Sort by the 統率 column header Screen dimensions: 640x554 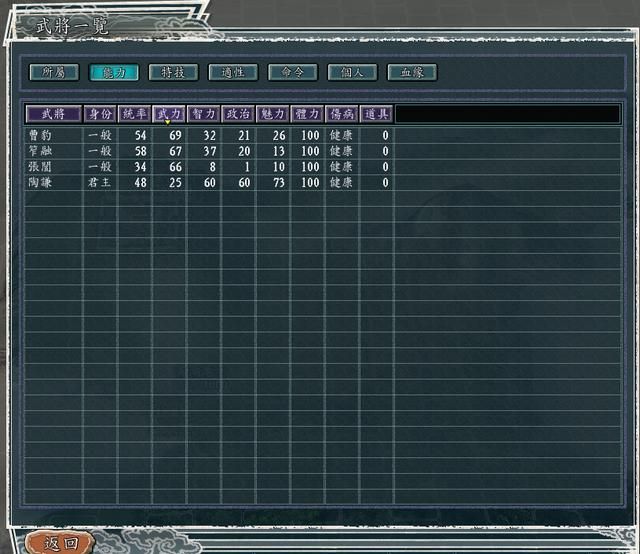[135, 114]
